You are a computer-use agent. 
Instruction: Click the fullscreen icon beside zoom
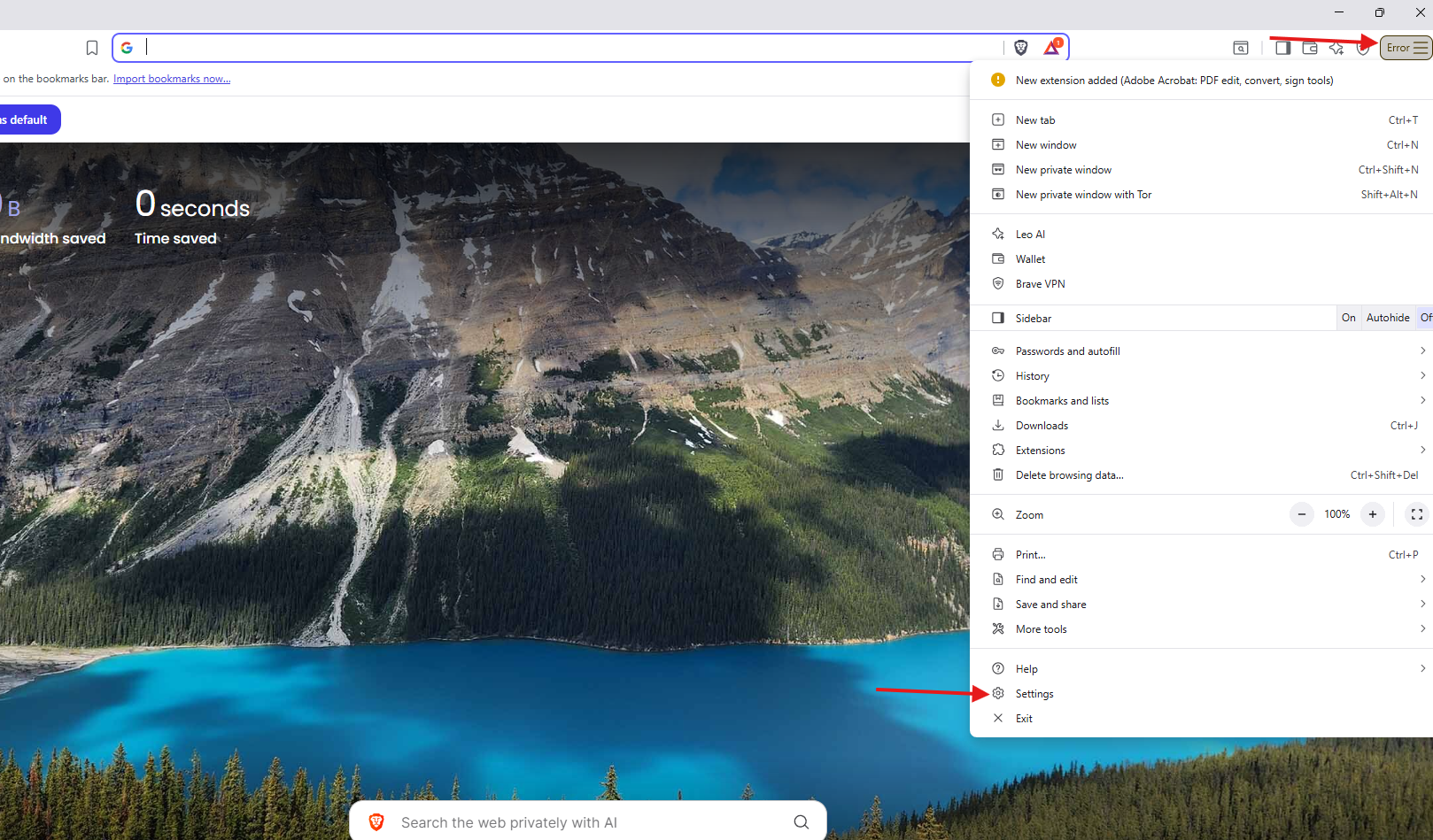1416,514
